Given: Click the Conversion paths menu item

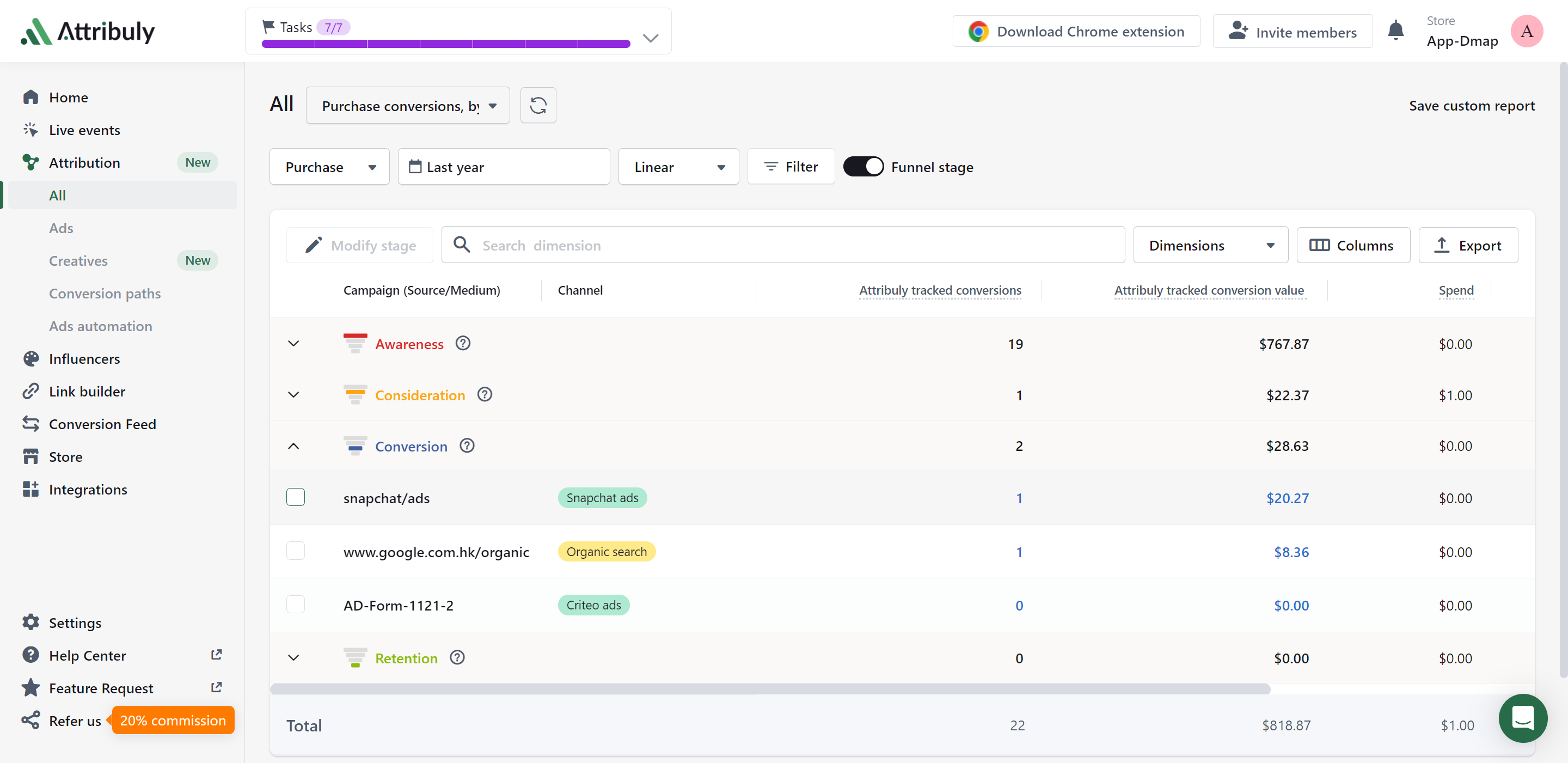Looking at the screenshot, I should coord(104,293).
